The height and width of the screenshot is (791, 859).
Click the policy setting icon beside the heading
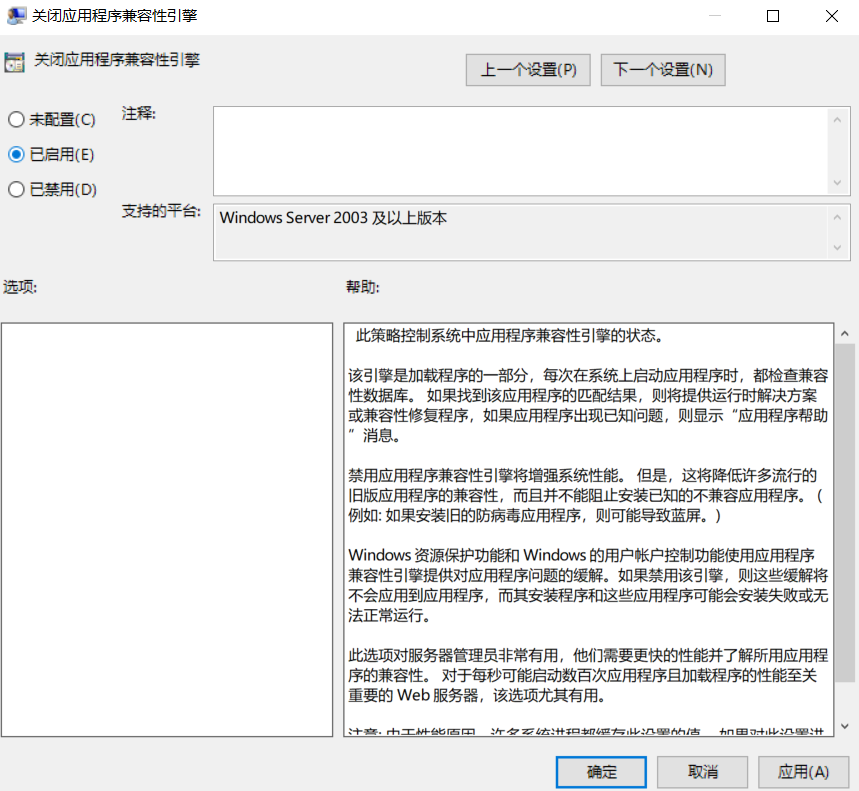pyautogui.click(x=14, y=62)
